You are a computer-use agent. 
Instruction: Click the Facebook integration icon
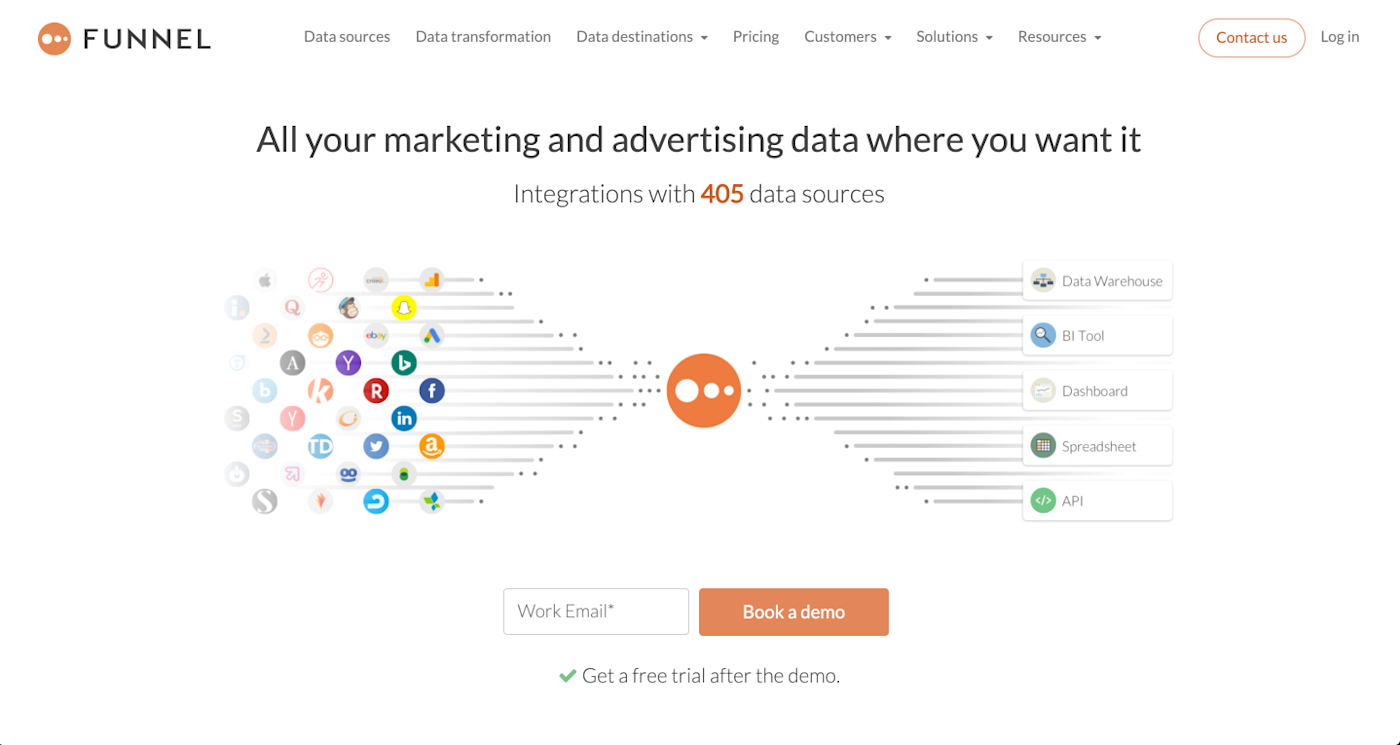pos(431,391)
